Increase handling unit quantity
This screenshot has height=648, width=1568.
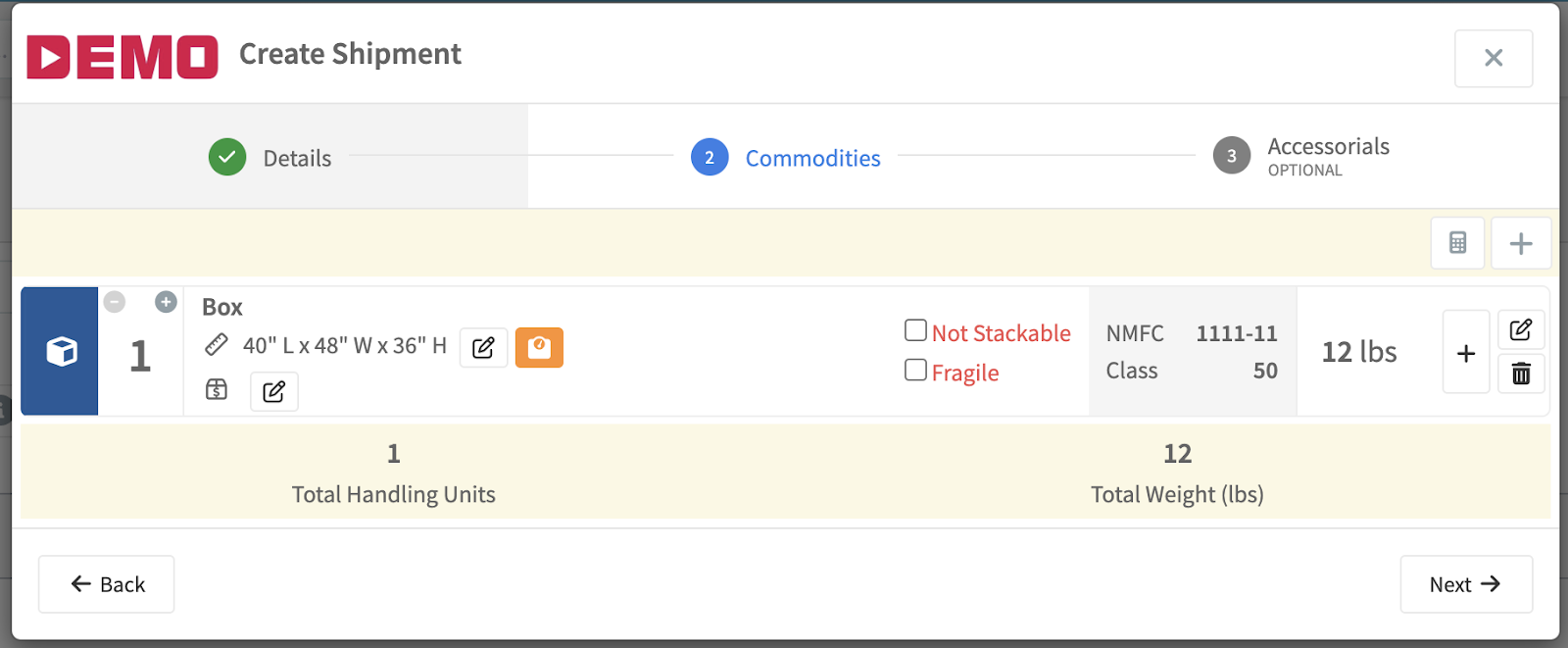166,302
